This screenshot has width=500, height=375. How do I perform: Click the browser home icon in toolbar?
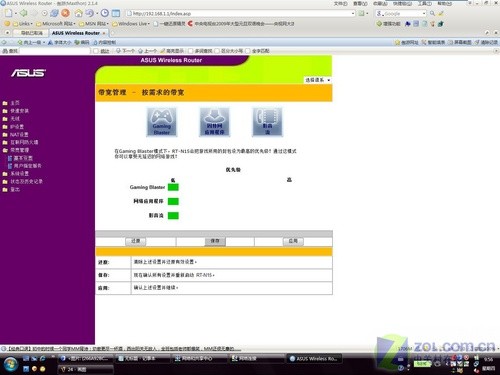point(78,13)
